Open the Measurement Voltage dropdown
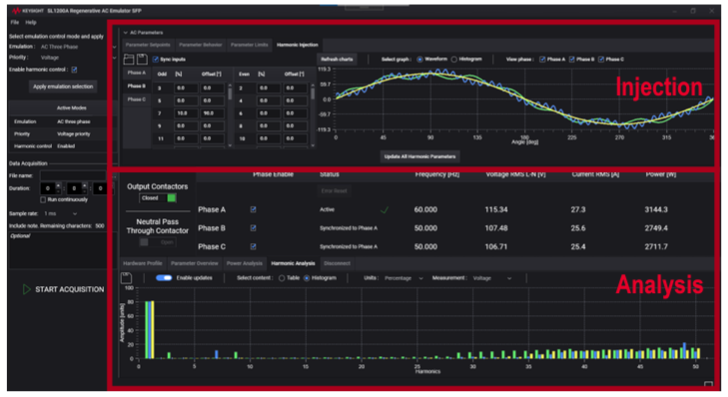Screen dimensions: 728x397 pyautogui.click(x=492, y=278)
